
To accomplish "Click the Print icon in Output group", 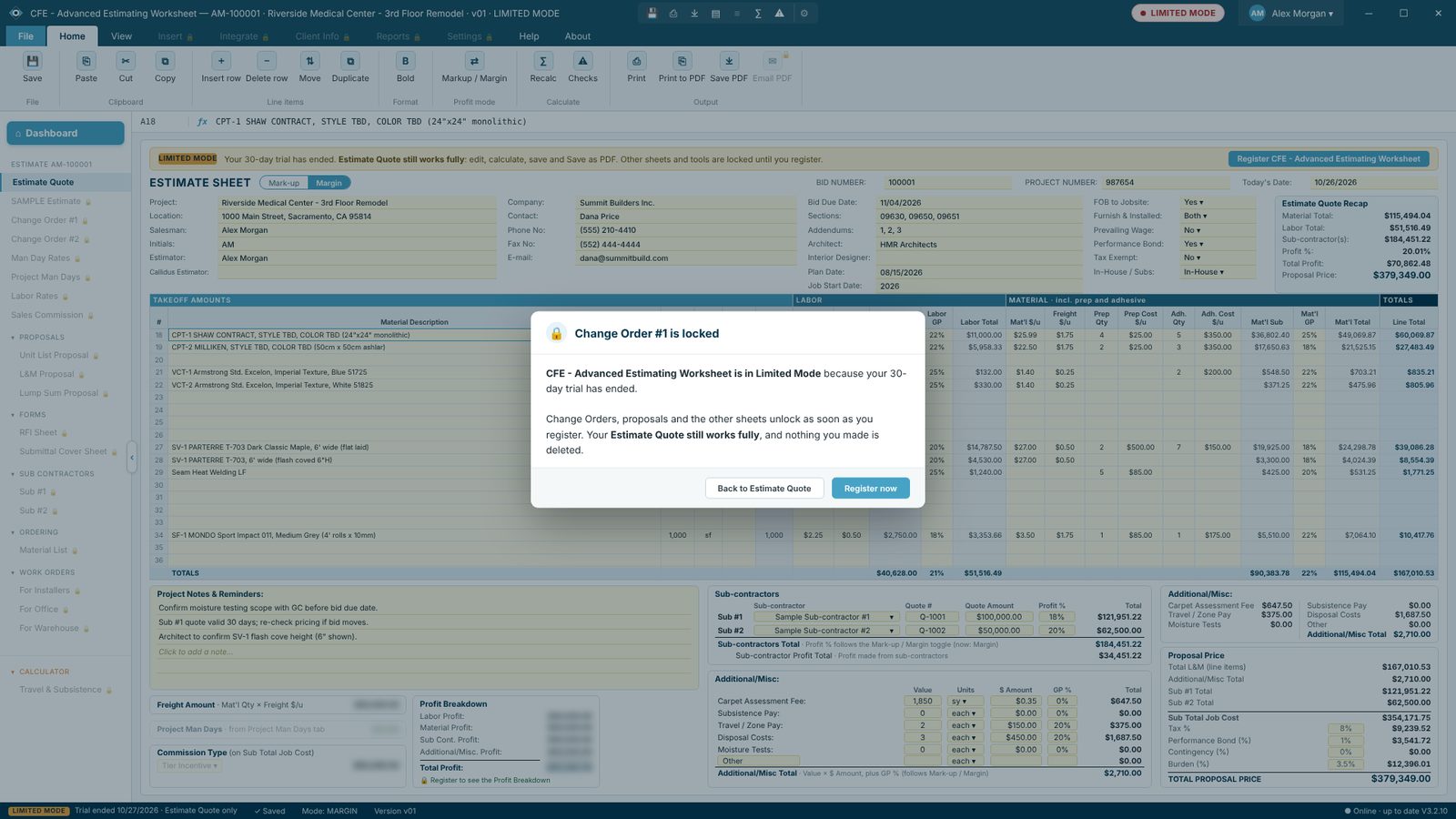I will click(636, 61).
